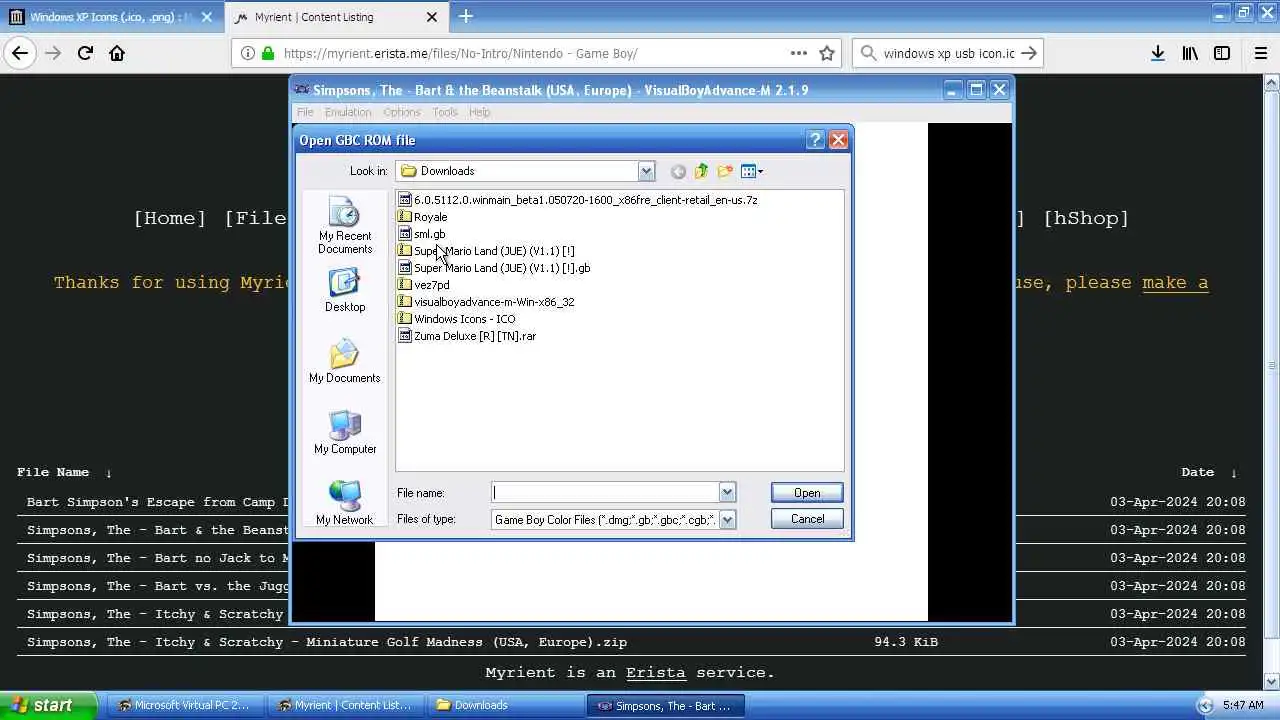Viewport: 1280px width, 720px height.
Task: Select the Royale folder
Action: click(x=423, y=217)
